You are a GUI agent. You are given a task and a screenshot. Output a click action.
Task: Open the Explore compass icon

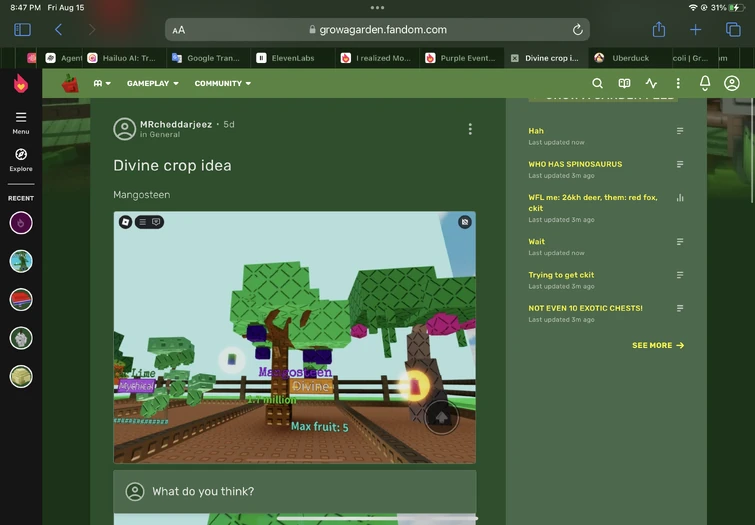coord(21,160)
